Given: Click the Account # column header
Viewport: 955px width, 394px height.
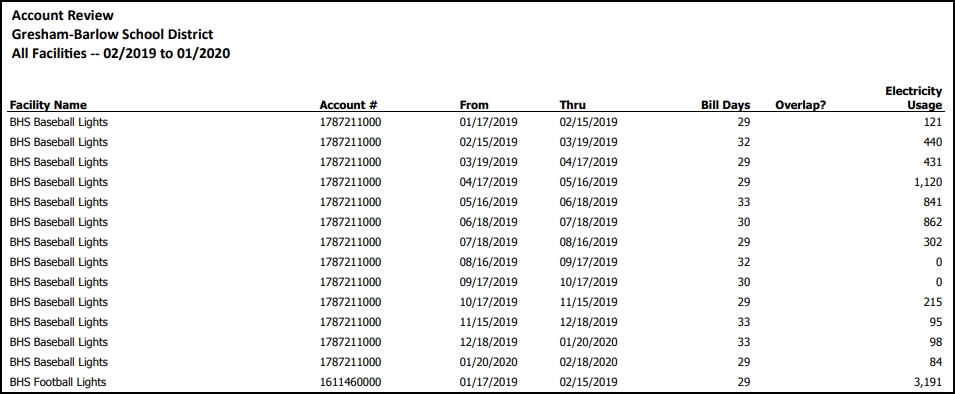Looking at the screenshot, I should (x=348, y=105).
